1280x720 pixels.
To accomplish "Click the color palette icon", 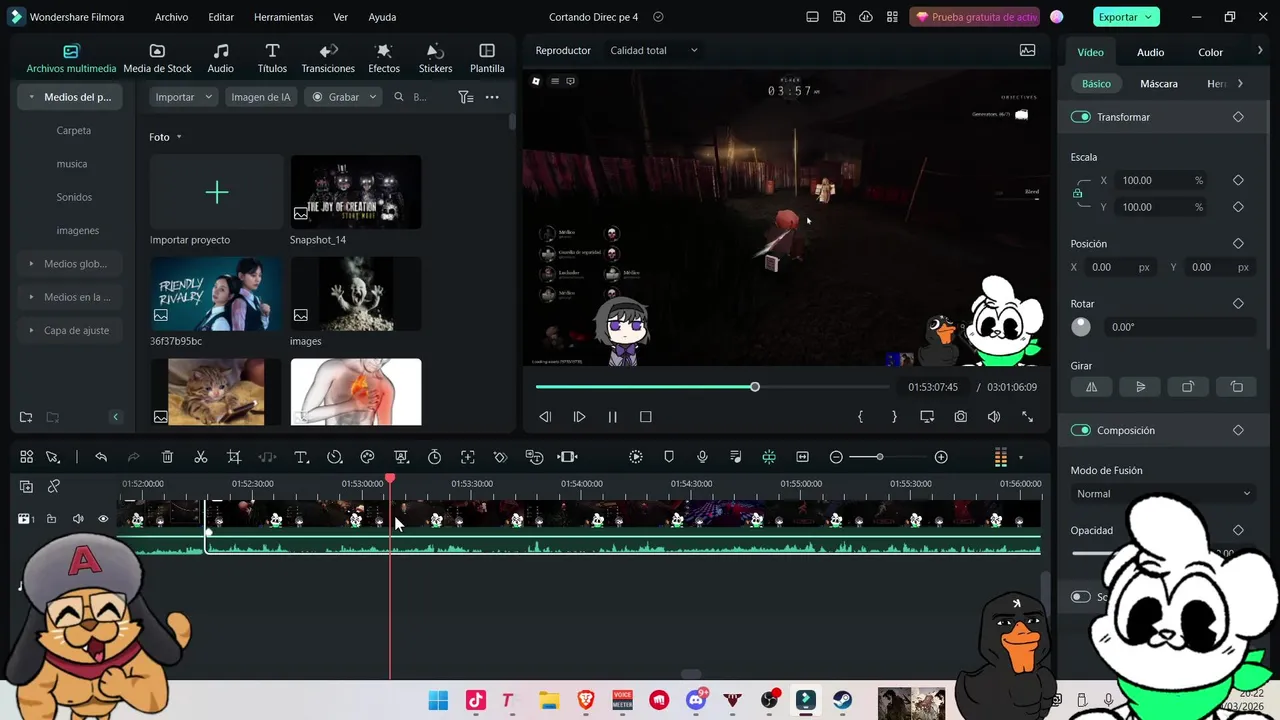I will (367, 457).
